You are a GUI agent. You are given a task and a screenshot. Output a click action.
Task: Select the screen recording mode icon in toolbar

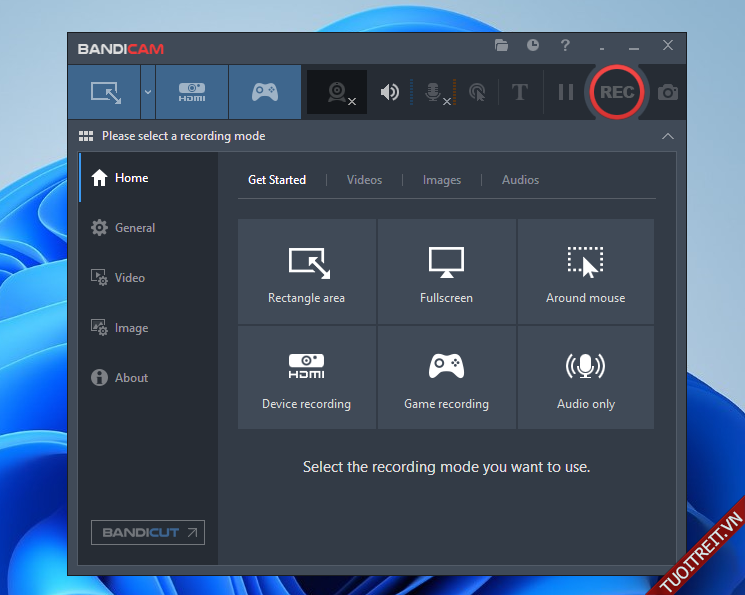click(x=105, y=92)
